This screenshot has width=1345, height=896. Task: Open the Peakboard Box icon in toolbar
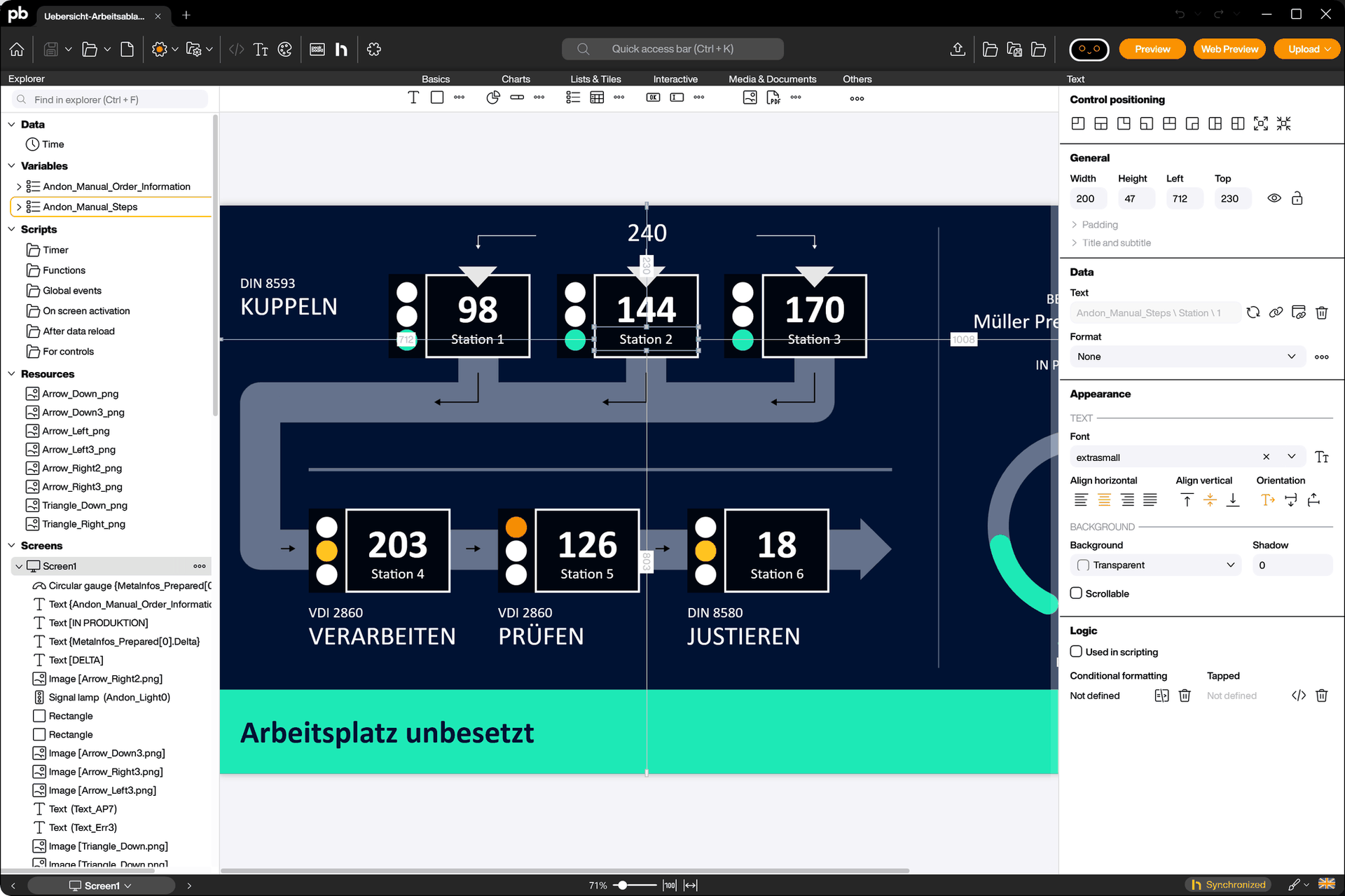tap(317, 49)
